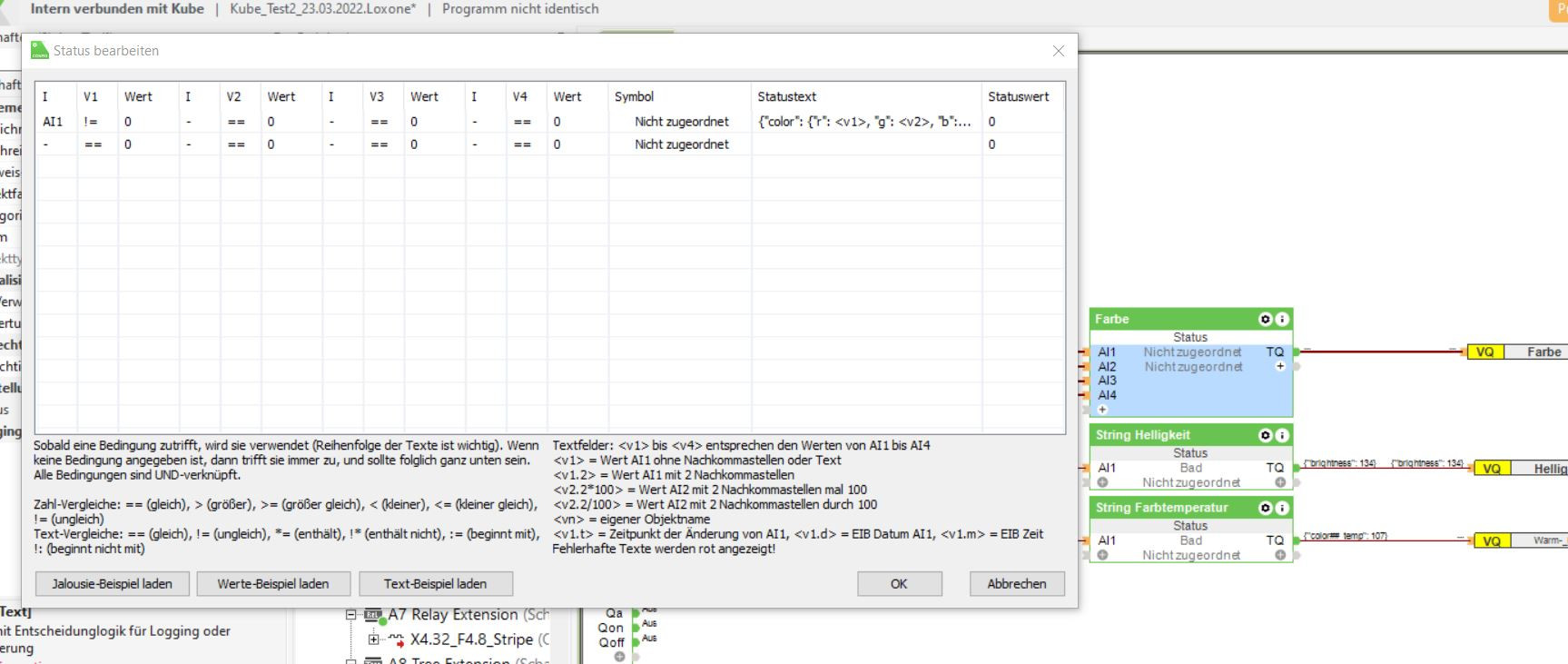This screenshot has height=664, width=1568.
Task: Expand the X4.32_F4.8_Stripe tree node
Action: tap(373, 639)
